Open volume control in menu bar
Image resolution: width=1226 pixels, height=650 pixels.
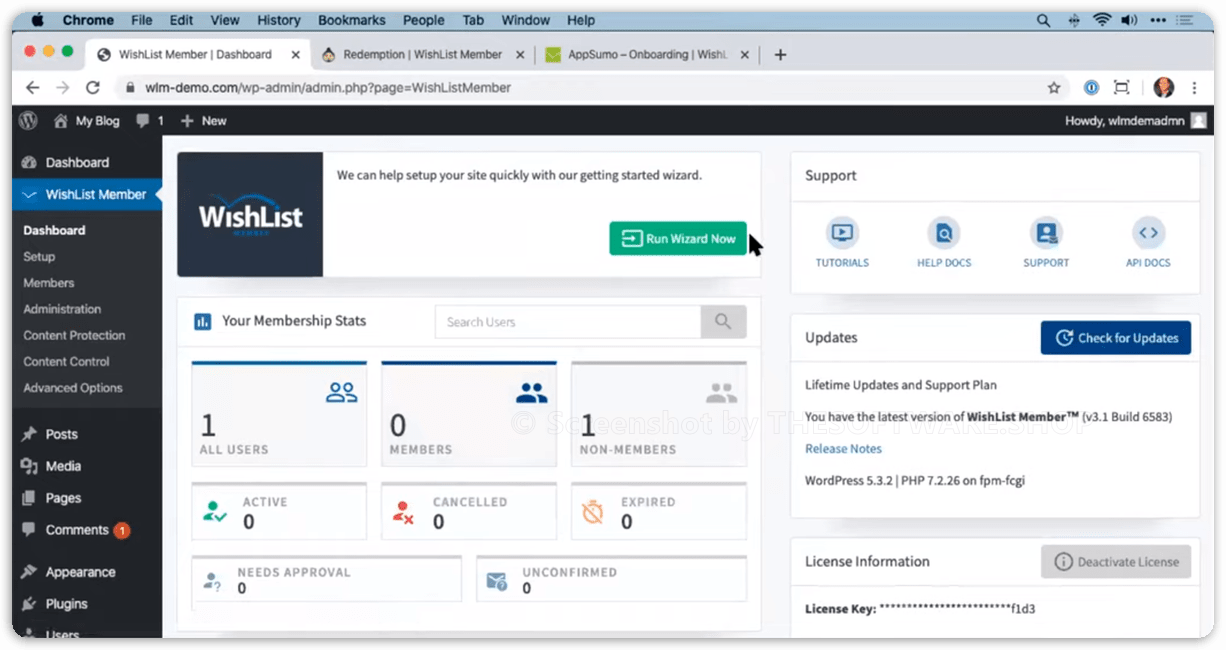[1130, 20]
